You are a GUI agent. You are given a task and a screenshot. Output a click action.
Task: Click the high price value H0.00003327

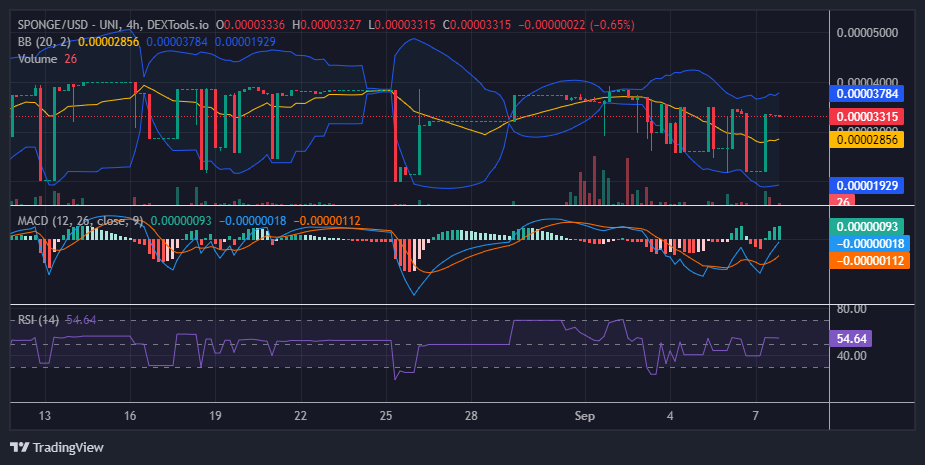pos(326,25)
